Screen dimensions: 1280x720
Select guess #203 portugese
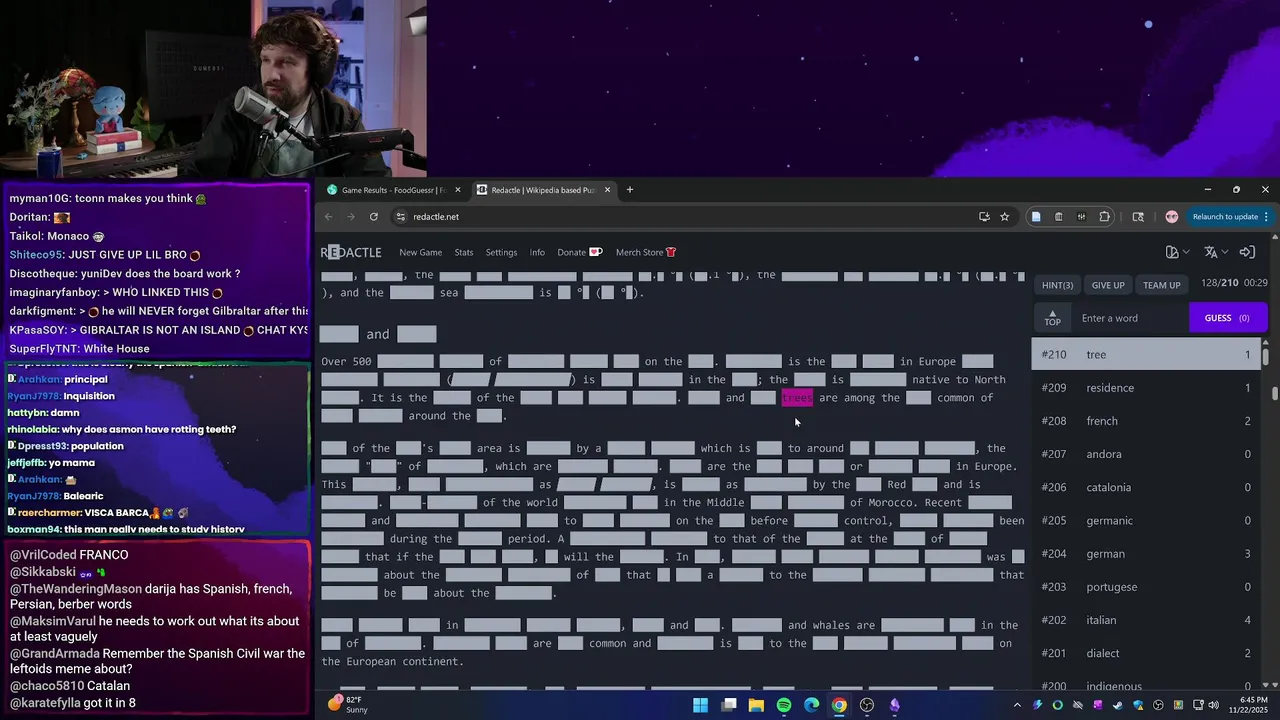(x=1146, y=587)
